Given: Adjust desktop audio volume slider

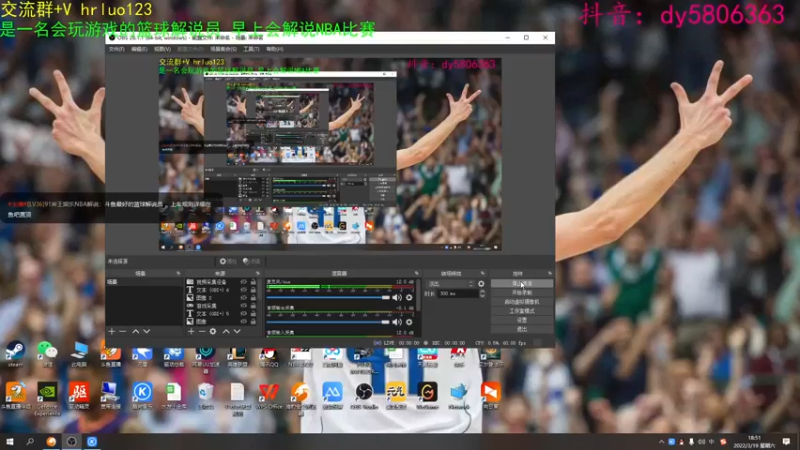Looking at the screenshot, I should [x=328, y=322].
